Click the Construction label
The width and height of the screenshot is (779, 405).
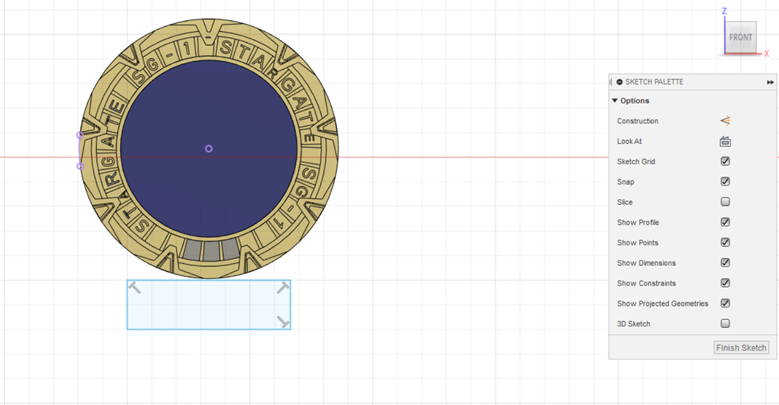click(x=637, y=121)
